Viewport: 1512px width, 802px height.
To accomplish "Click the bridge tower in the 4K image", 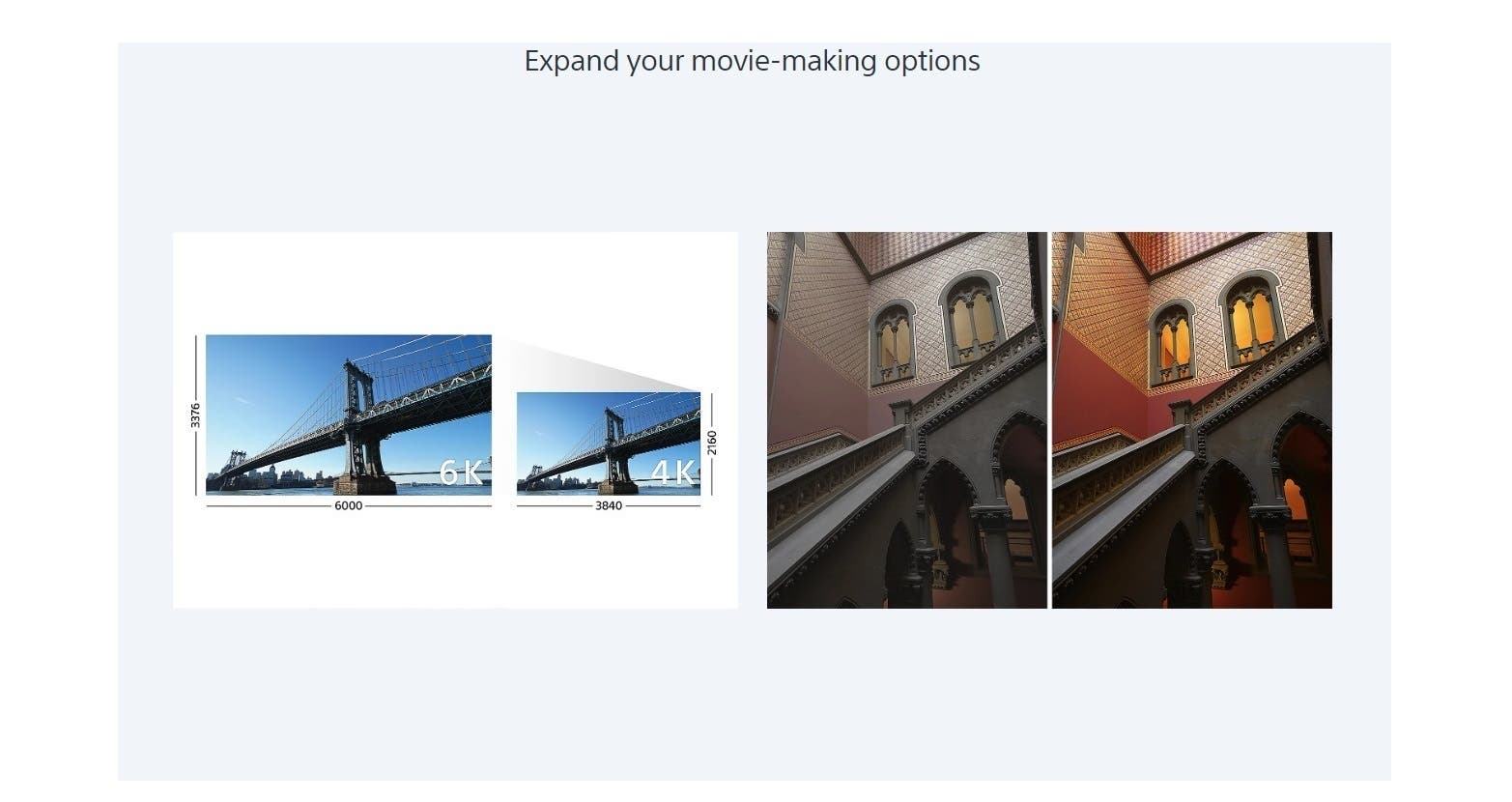I will tap(613, 446).
